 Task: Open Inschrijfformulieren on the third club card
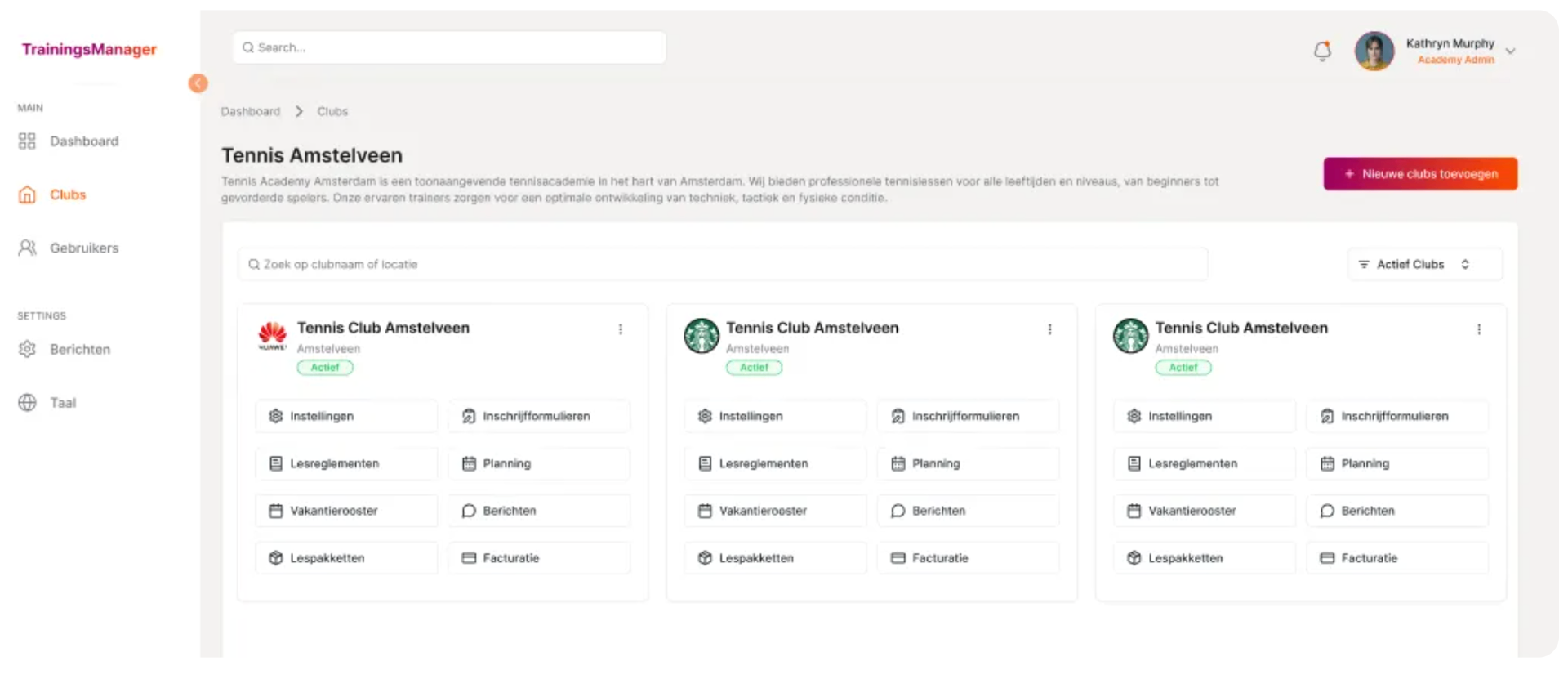(x=1397, y=416)
